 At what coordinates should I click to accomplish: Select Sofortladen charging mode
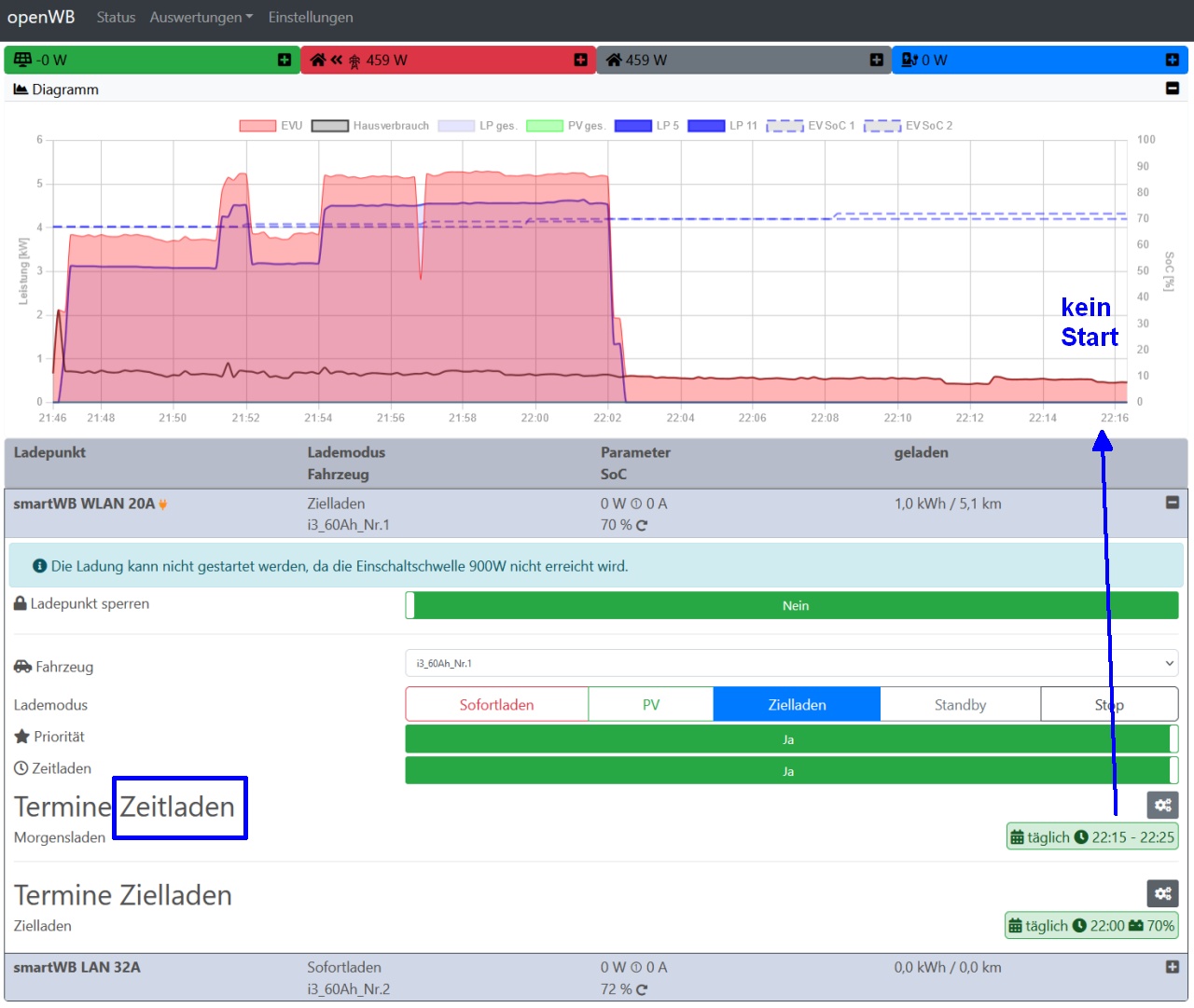point(496,705)
